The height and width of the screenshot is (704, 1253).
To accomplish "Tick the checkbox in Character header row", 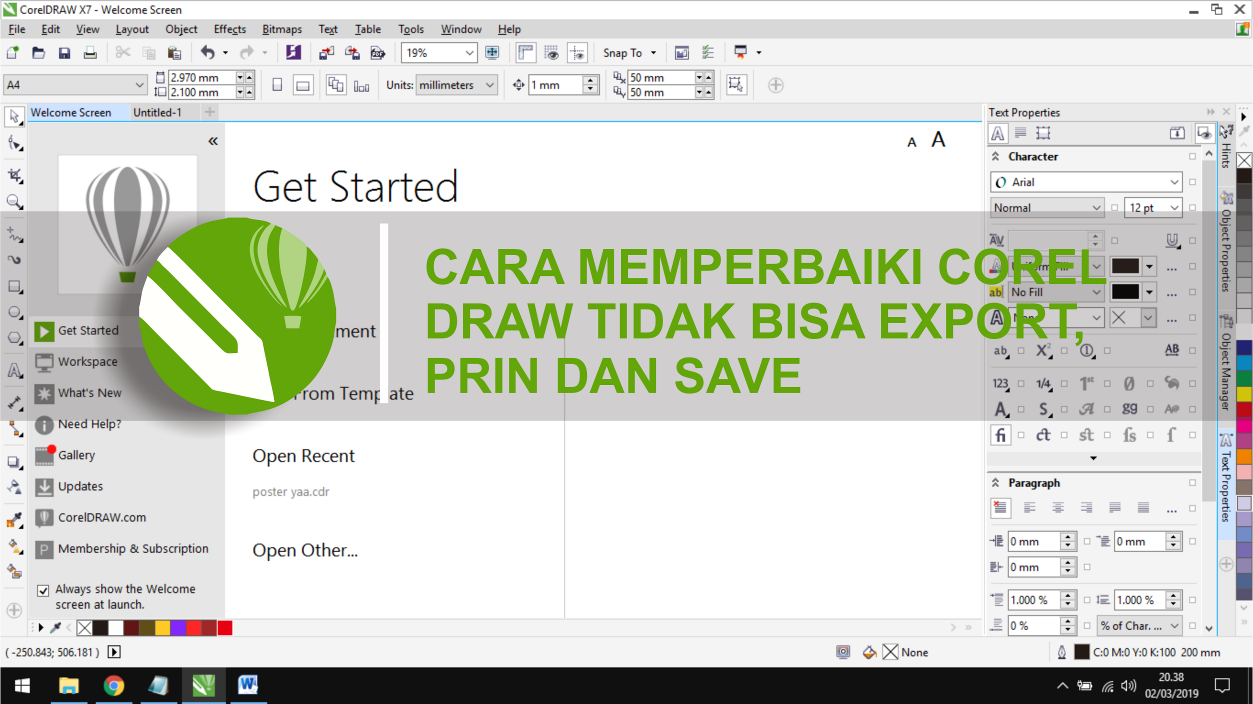I will point(1192,157).
